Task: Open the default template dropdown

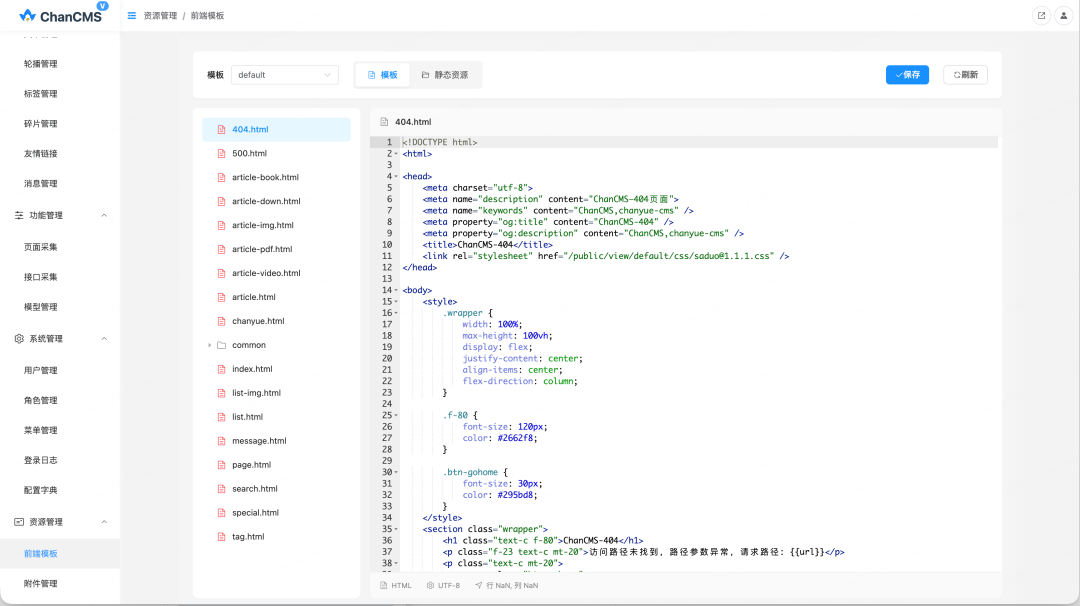Action: point(285,75)
